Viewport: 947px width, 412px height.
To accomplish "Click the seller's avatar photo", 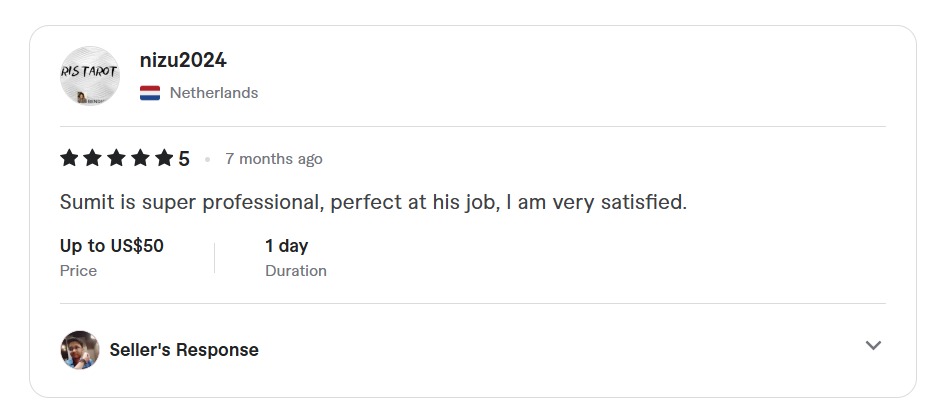I will click(x=80, y=350).
